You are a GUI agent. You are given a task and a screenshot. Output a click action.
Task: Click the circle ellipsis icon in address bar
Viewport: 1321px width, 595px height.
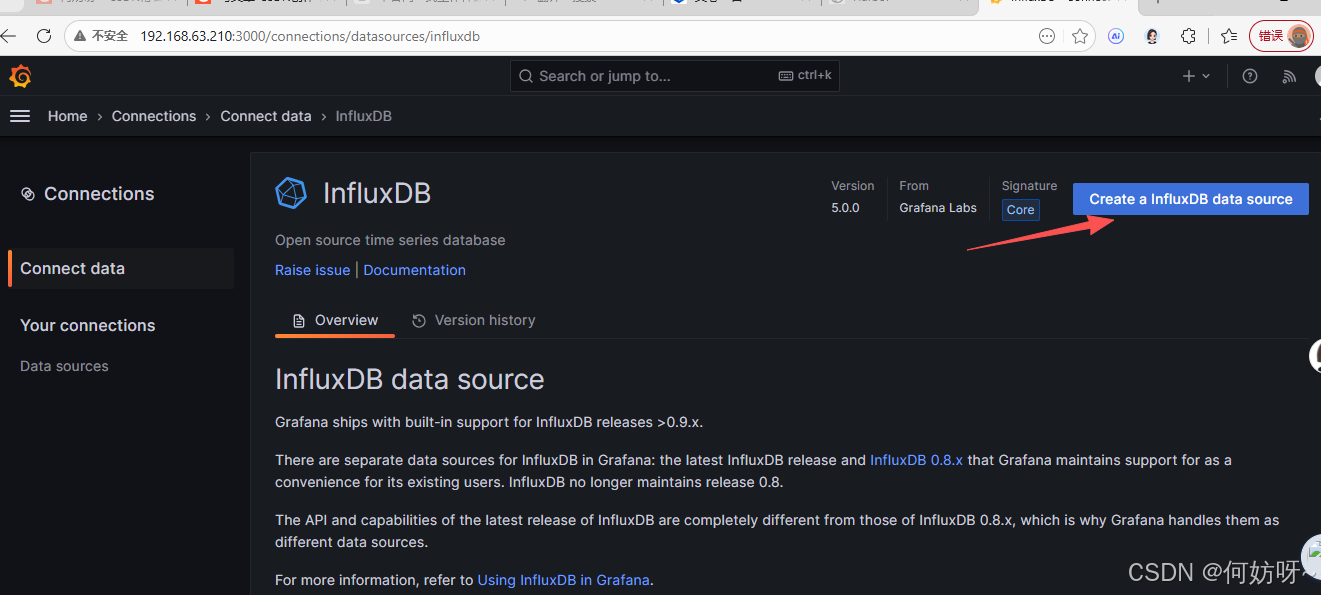click(1047, 36)
